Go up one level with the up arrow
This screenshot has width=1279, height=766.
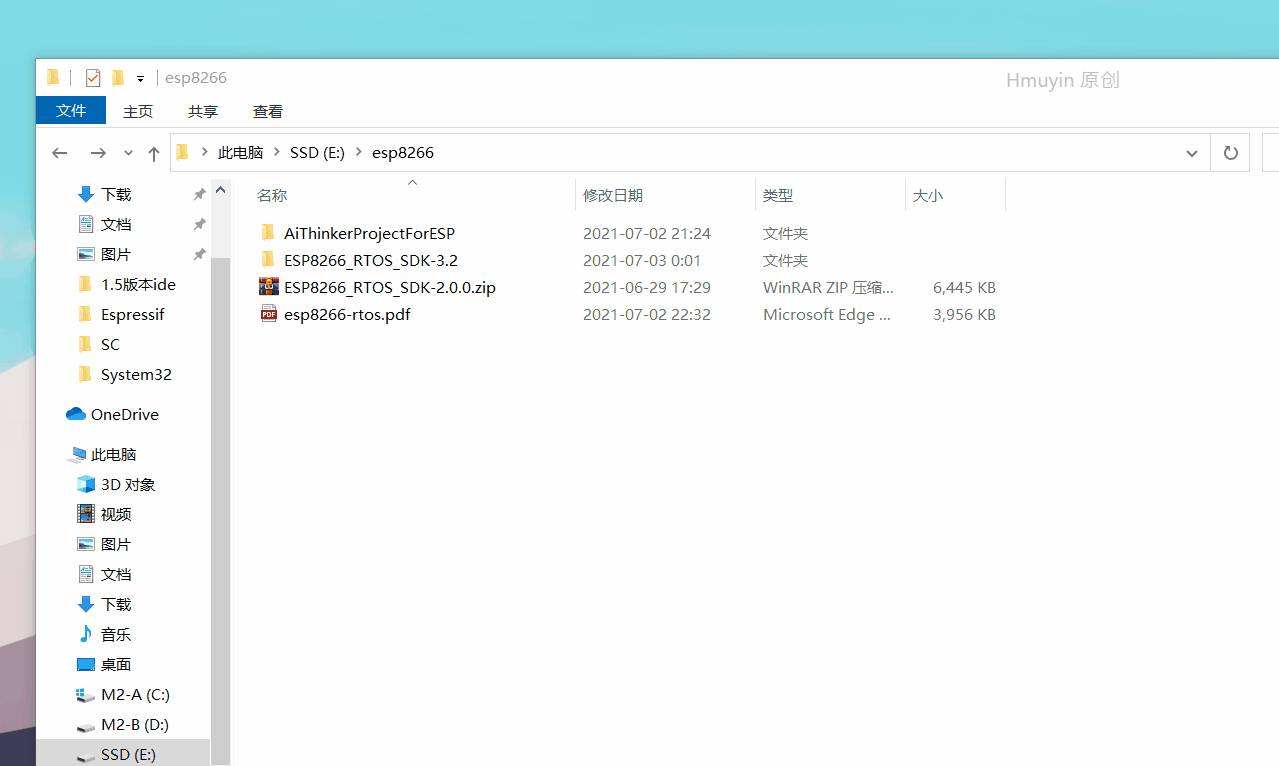tap(153, 152)
